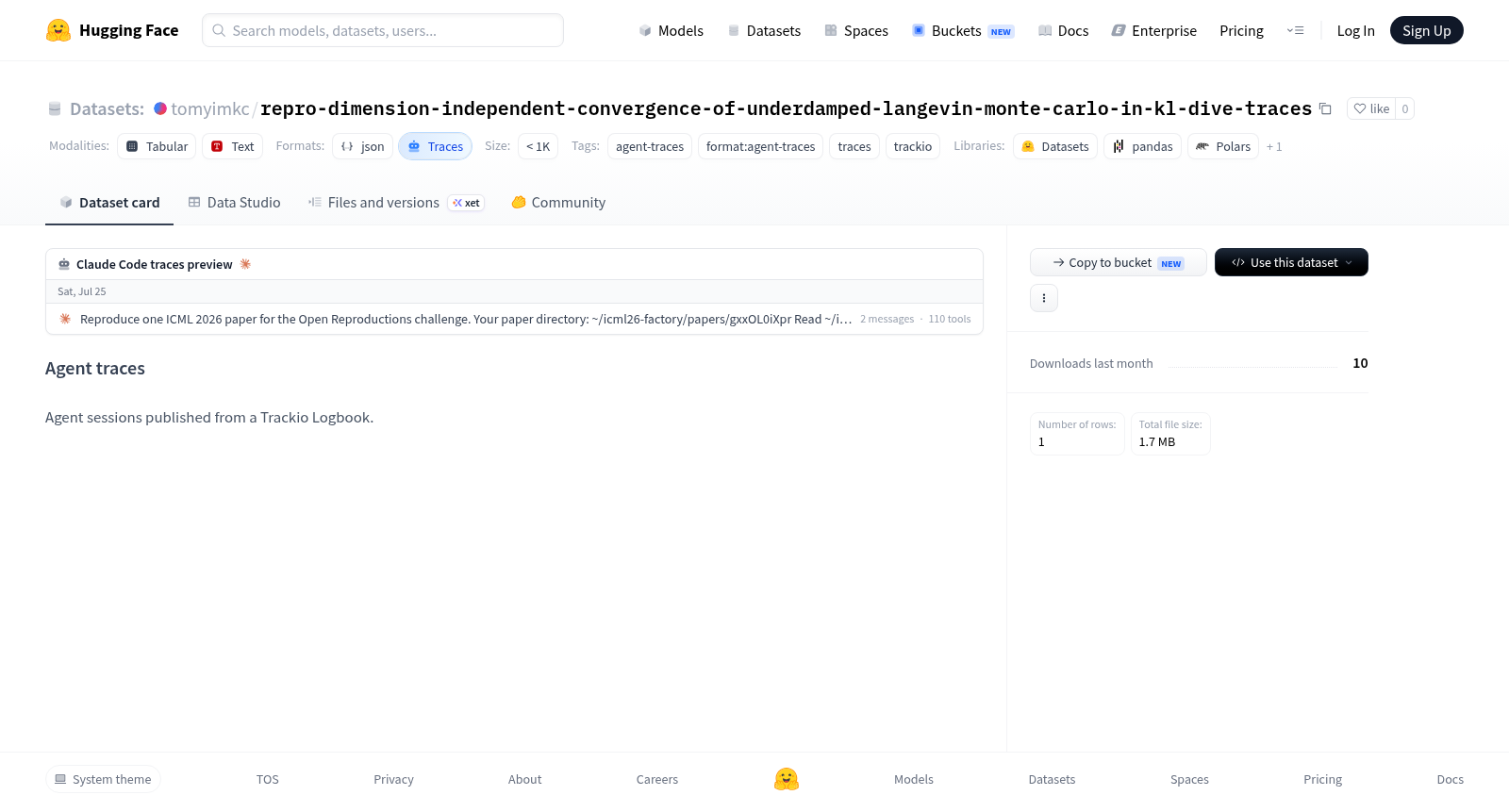Viewport: 1509px width, 812px height.
Task: Click the traces tag
Action: (x=854, y=146)
